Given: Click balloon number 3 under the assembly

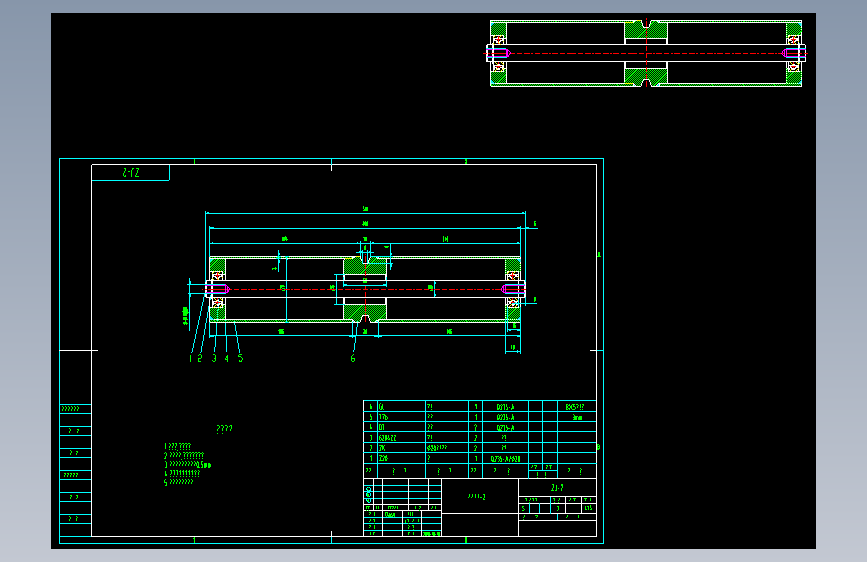Looking at the screenshot, I should click(214, 358).
